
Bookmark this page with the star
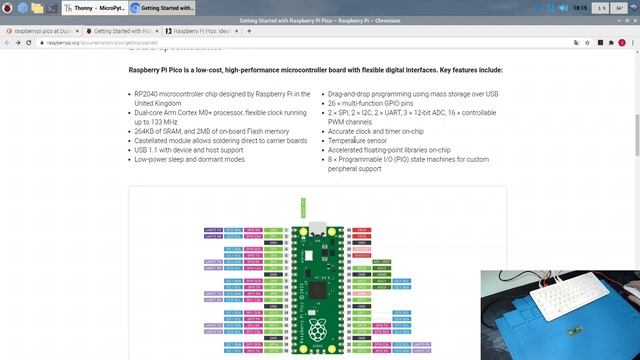point(587,43)
